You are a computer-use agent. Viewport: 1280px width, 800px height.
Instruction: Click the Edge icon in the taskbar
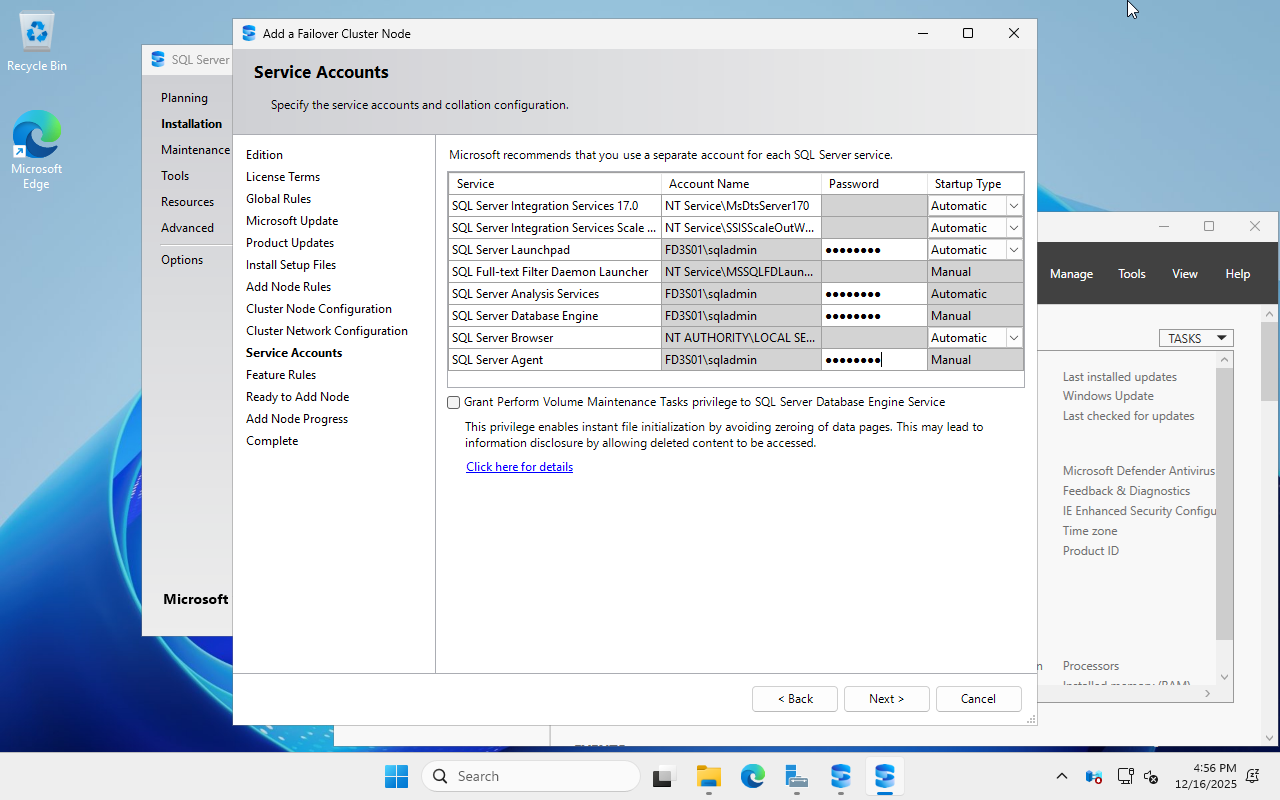pyautogui.click(x=753, y=776)
